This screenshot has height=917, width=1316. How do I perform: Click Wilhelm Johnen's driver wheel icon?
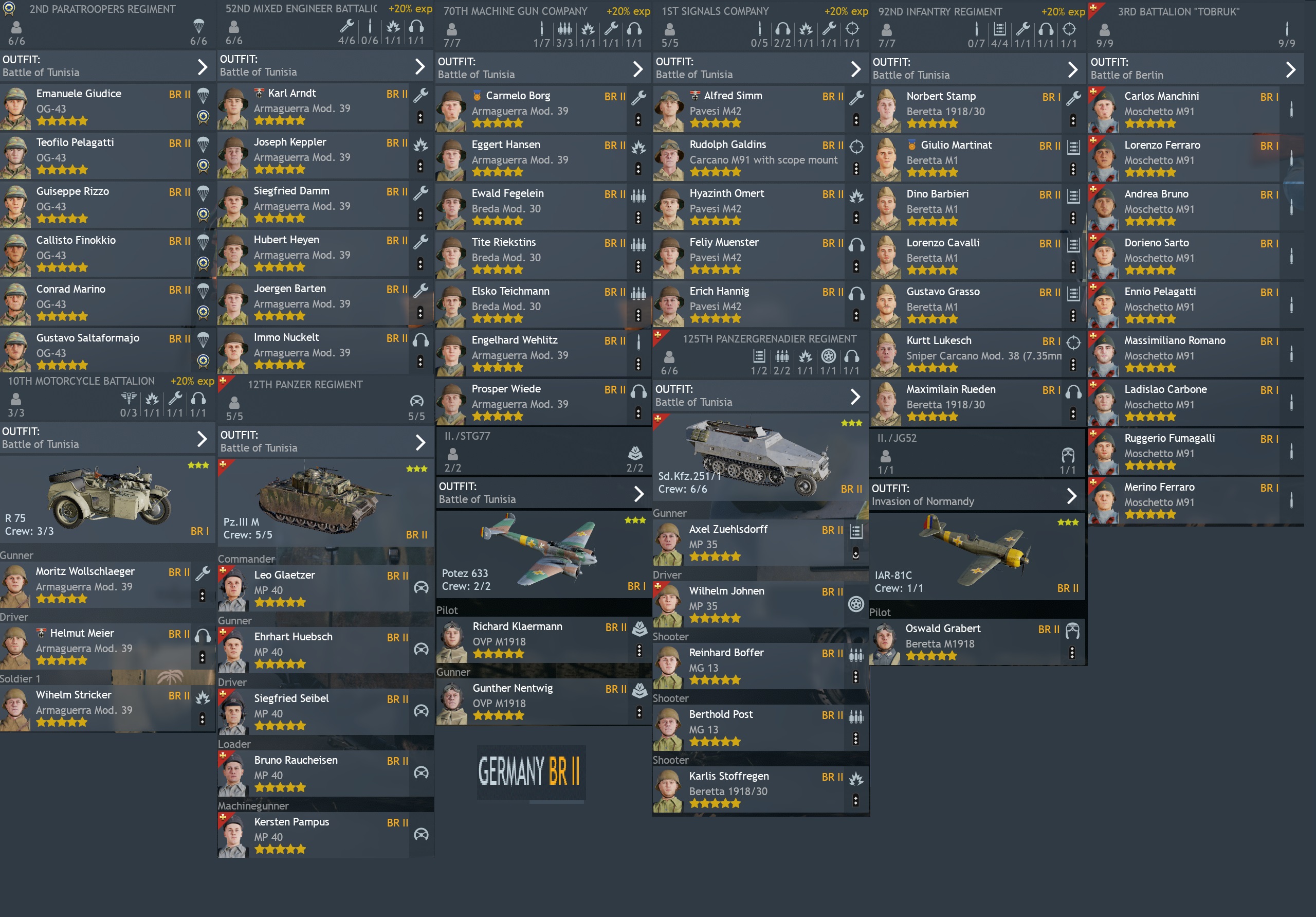point(856,604)
